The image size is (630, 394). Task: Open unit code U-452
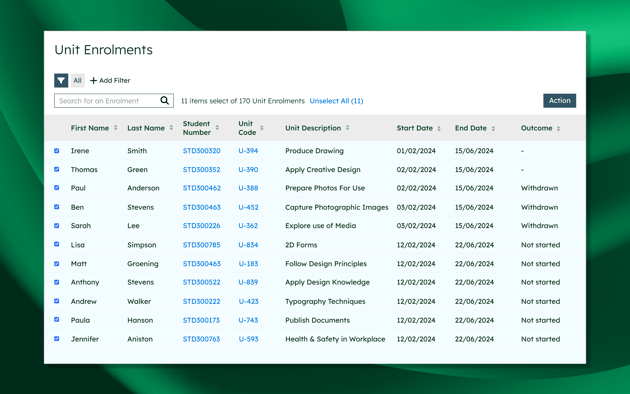(248, 207)
